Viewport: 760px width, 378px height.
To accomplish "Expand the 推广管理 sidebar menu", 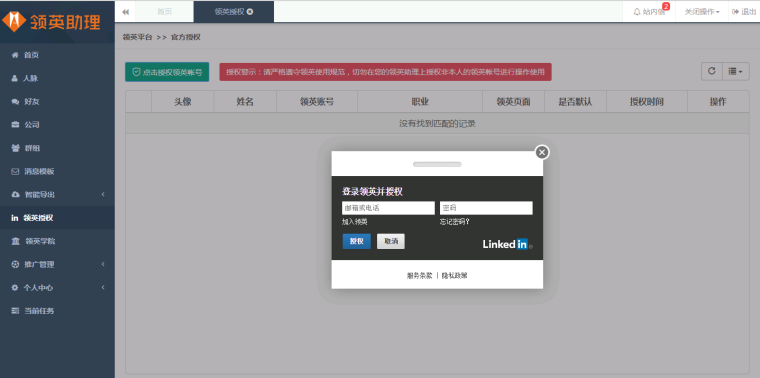I will (57, 264).
